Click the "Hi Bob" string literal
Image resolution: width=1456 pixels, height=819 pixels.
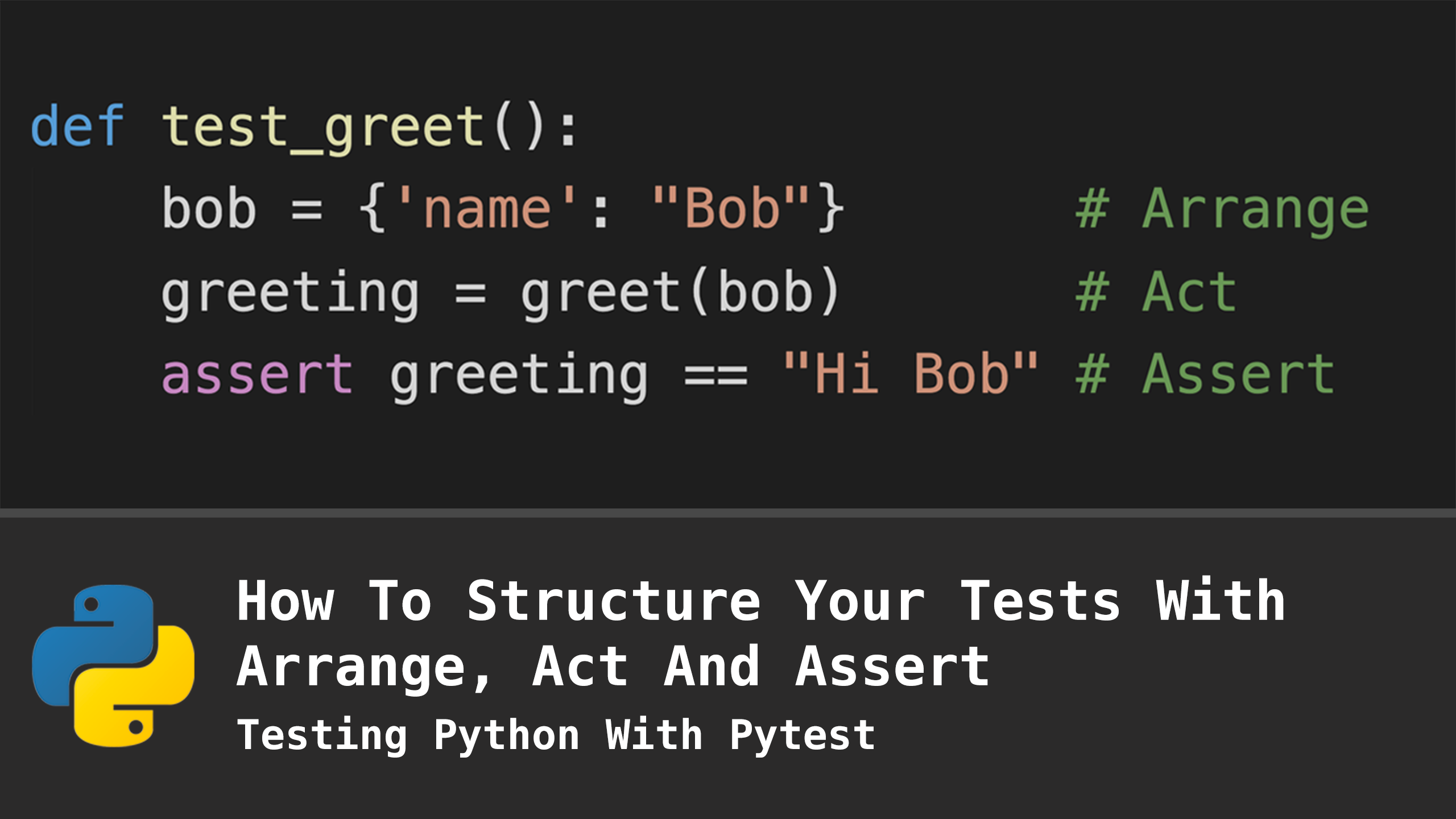[911, 373]
